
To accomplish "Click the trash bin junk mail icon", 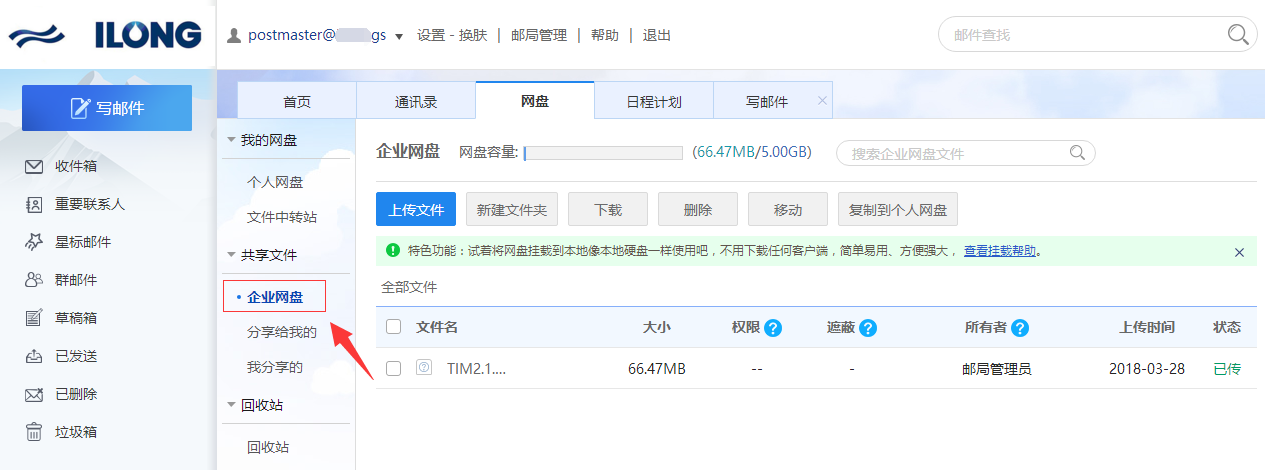I will tap(34, 432).
